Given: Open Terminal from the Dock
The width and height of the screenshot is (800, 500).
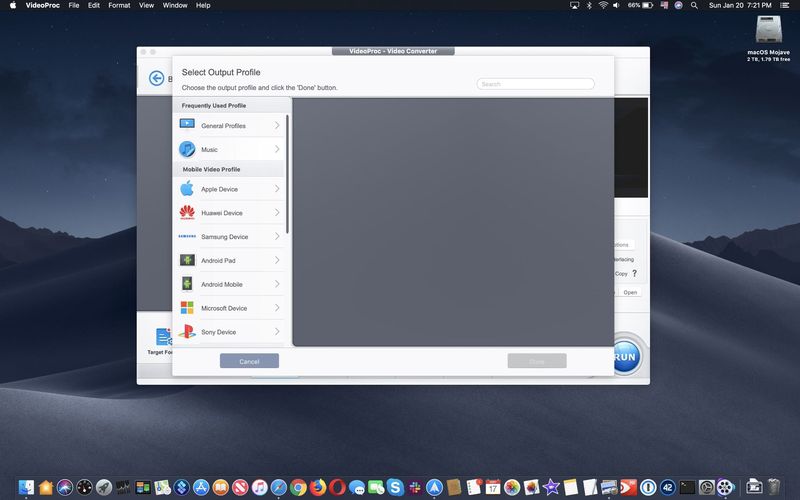Looking at the screenshot, I should coord(687,487).
